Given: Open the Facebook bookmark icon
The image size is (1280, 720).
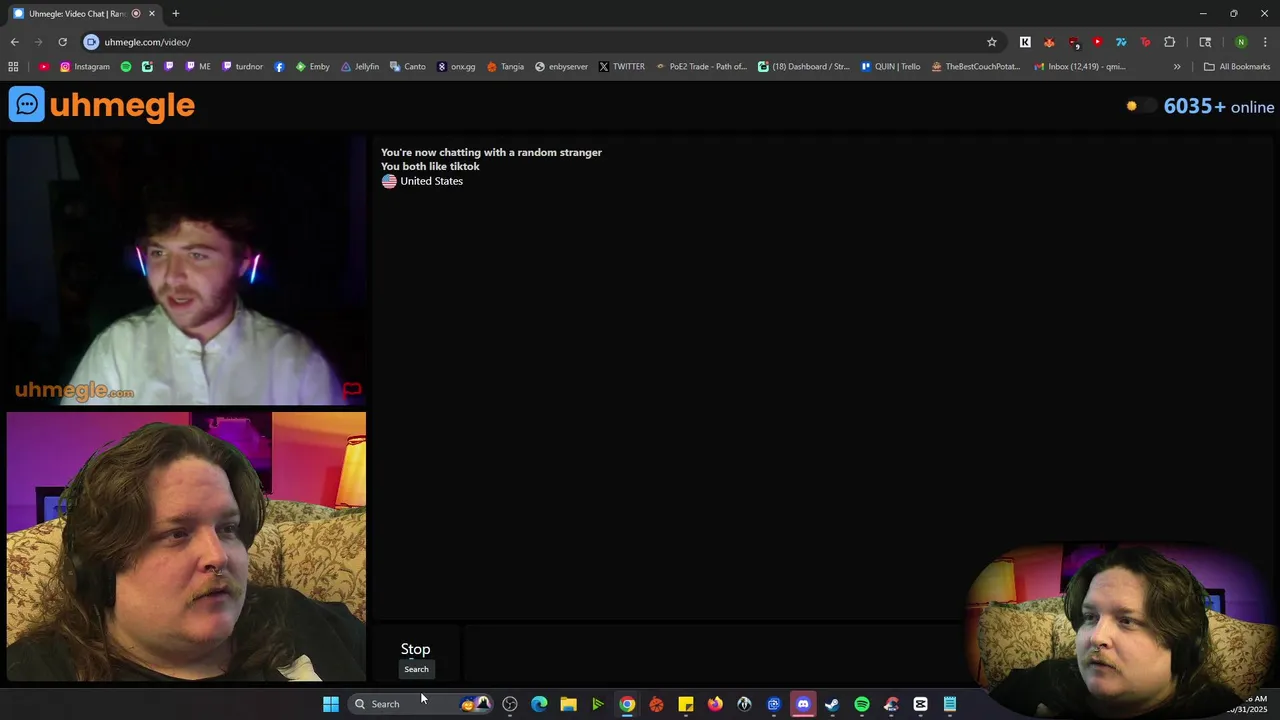Looking at the screenshot, I should (279, 67).
